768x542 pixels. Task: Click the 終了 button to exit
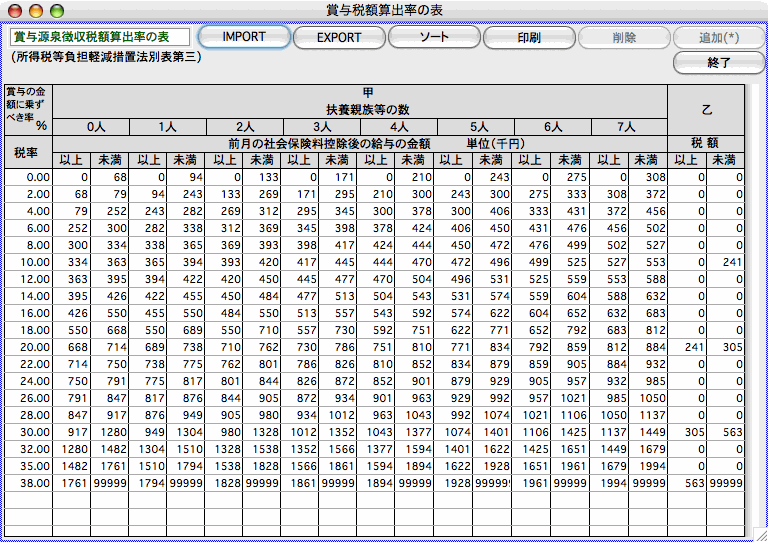click(719, 63)
